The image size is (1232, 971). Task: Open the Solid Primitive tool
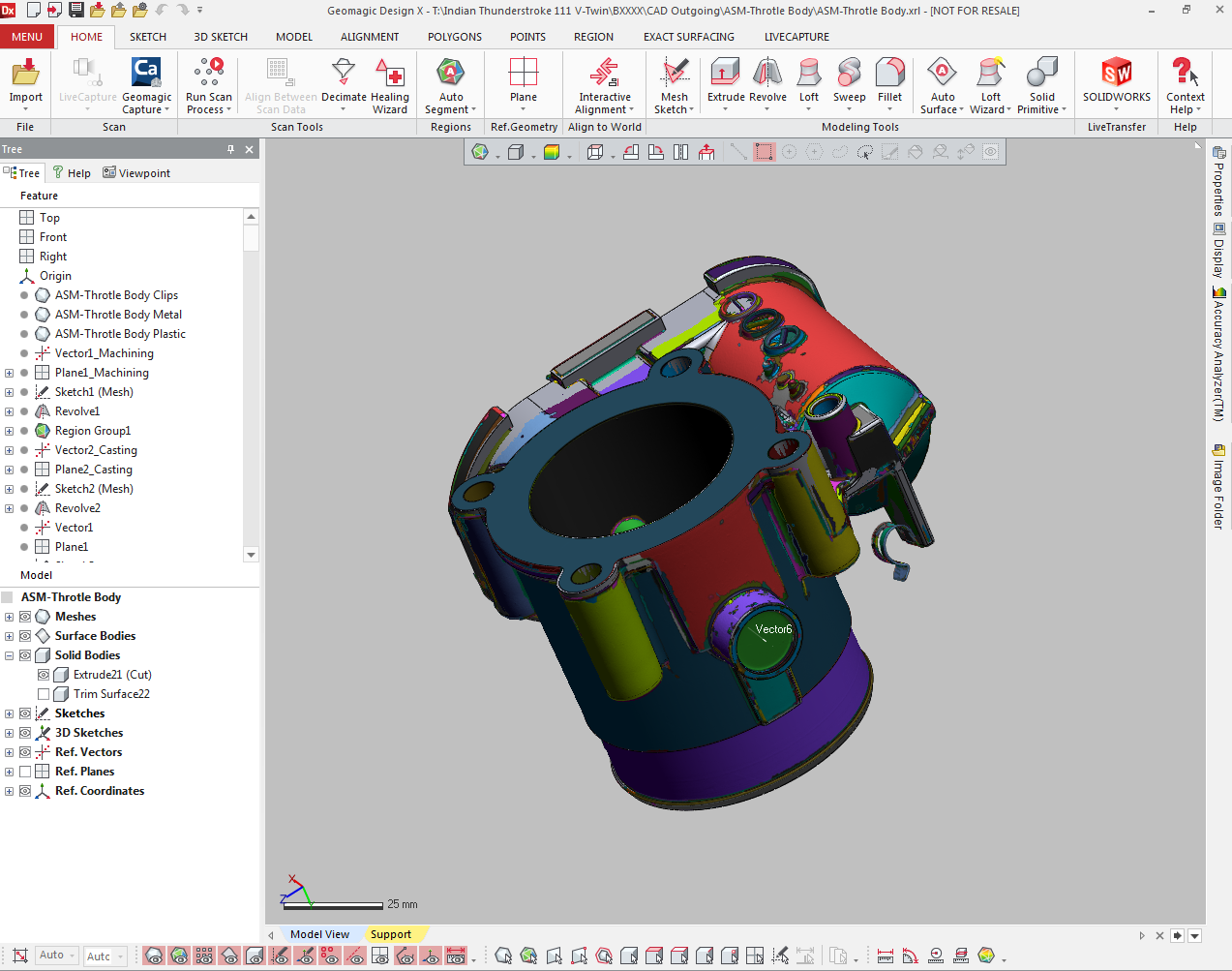(1042, 85)
